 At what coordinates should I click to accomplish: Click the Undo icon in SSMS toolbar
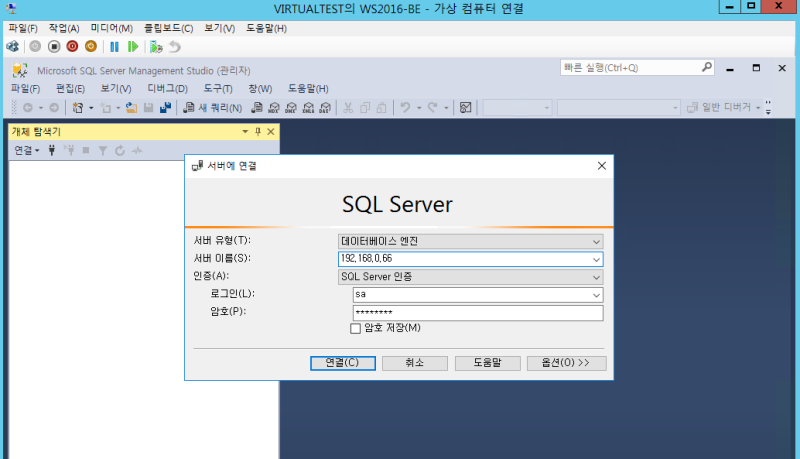coord(405,108)
